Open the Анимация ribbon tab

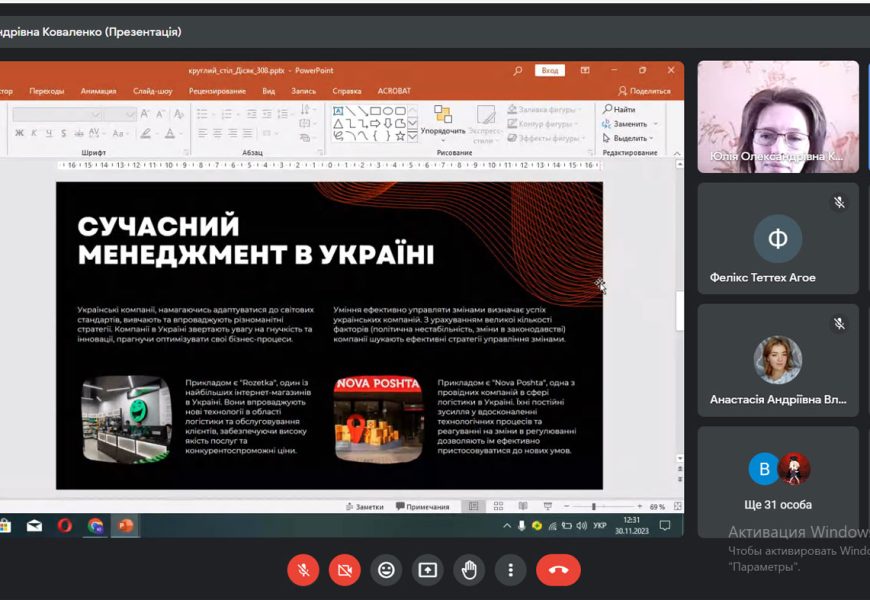98,91
